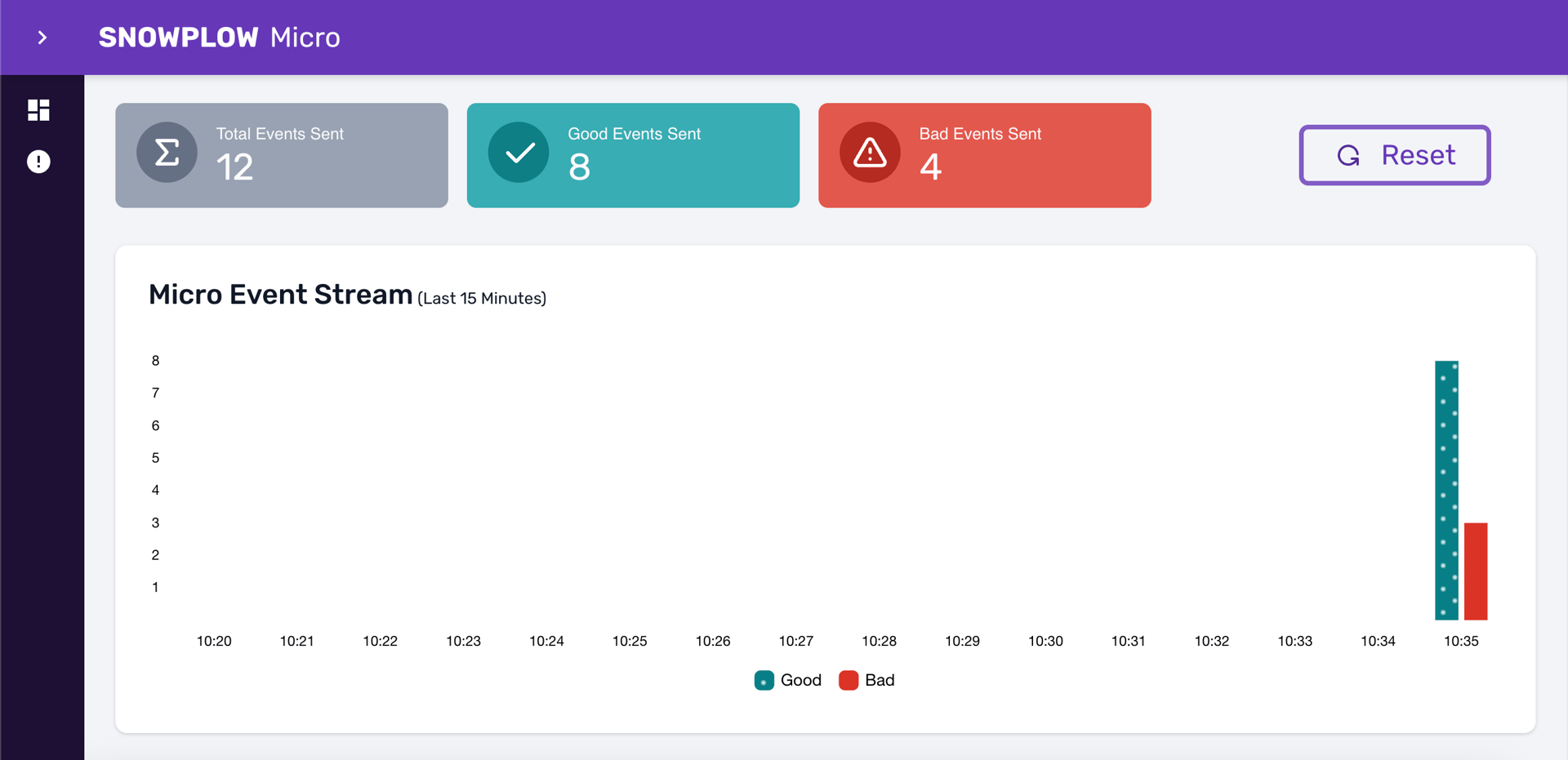Click the refresh icon inside the Reset button
The height and width of the screenshot is (760, 1568).
coord(1349,156)
